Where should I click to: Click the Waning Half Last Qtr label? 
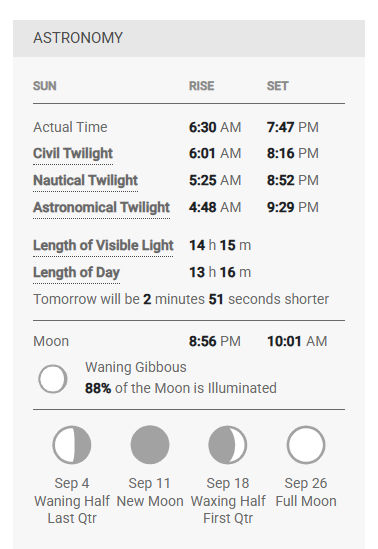(72, 509)
